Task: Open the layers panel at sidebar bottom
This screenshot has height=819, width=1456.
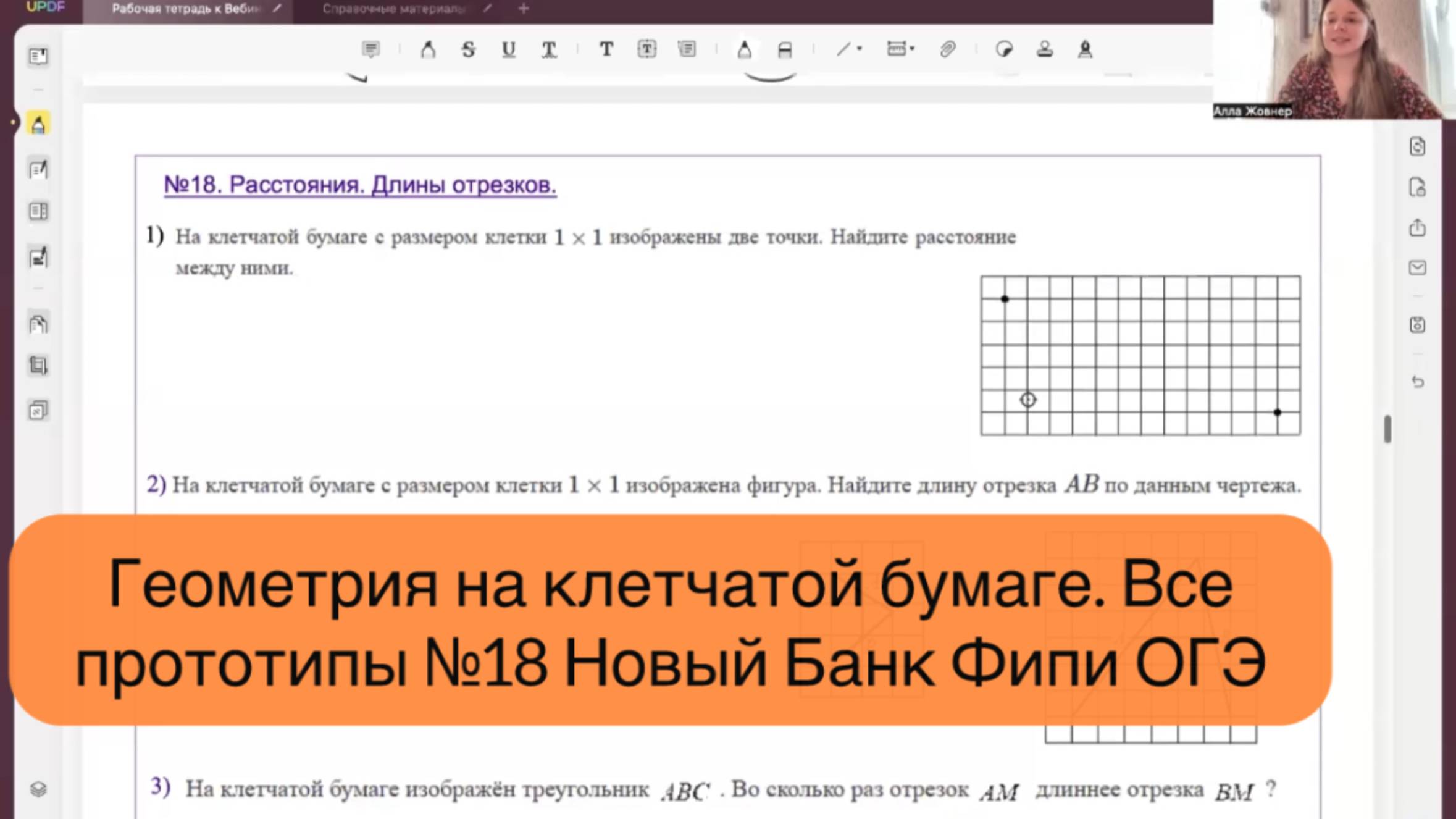Action: (38, 789)
